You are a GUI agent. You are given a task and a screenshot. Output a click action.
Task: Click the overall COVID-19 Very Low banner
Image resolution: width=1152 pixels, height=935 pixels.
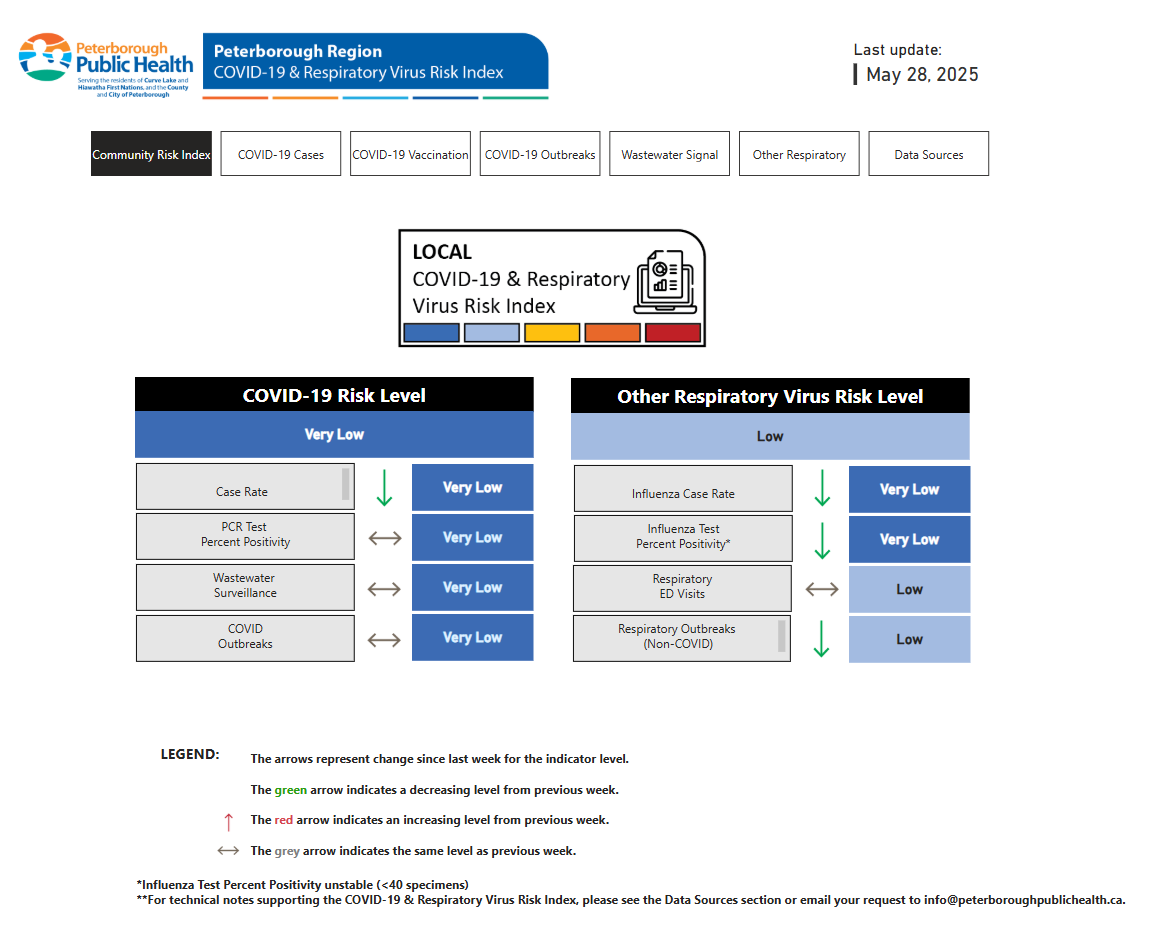[x=334, y=434]
